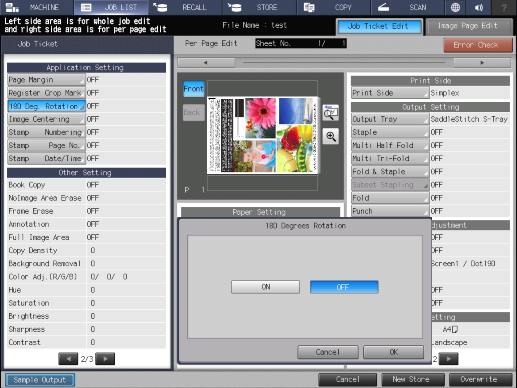Go to next Job Ticket page
The width and height of the screenshot is (517, 388).
tap(105, 359)
